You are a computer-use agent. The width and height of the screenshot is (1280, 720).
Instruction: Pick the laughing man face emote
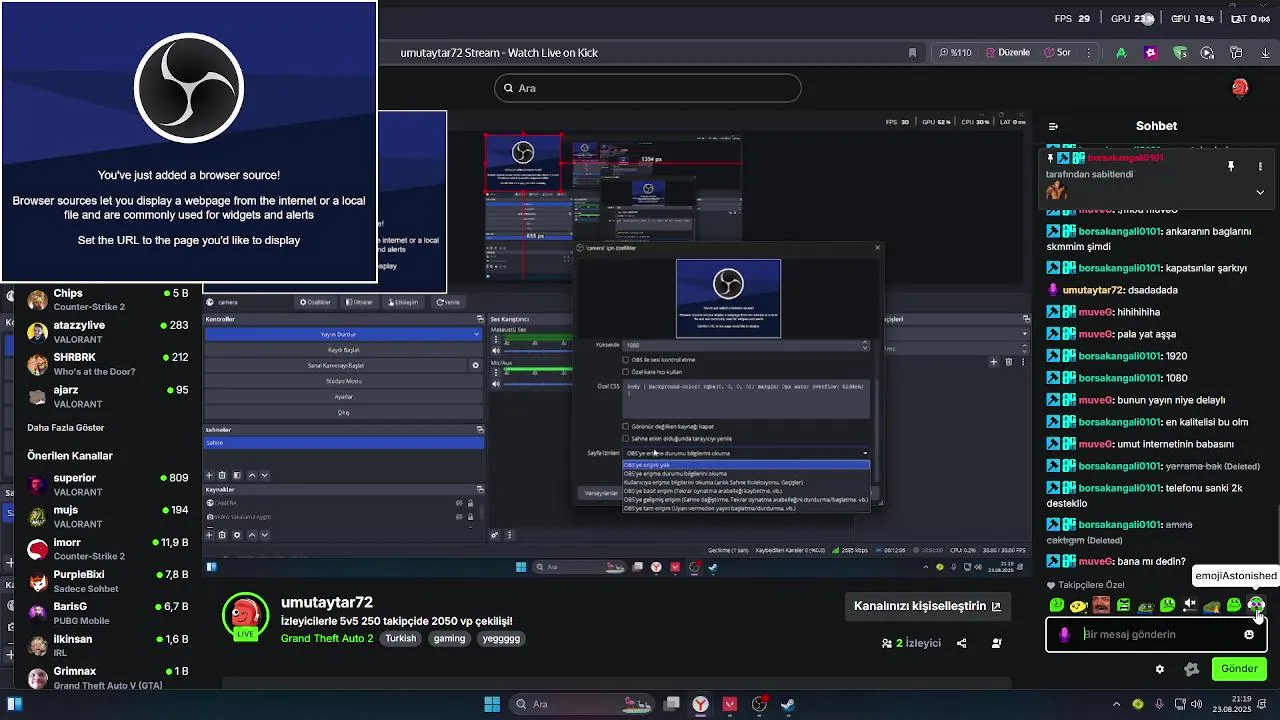click(1101, 605)
